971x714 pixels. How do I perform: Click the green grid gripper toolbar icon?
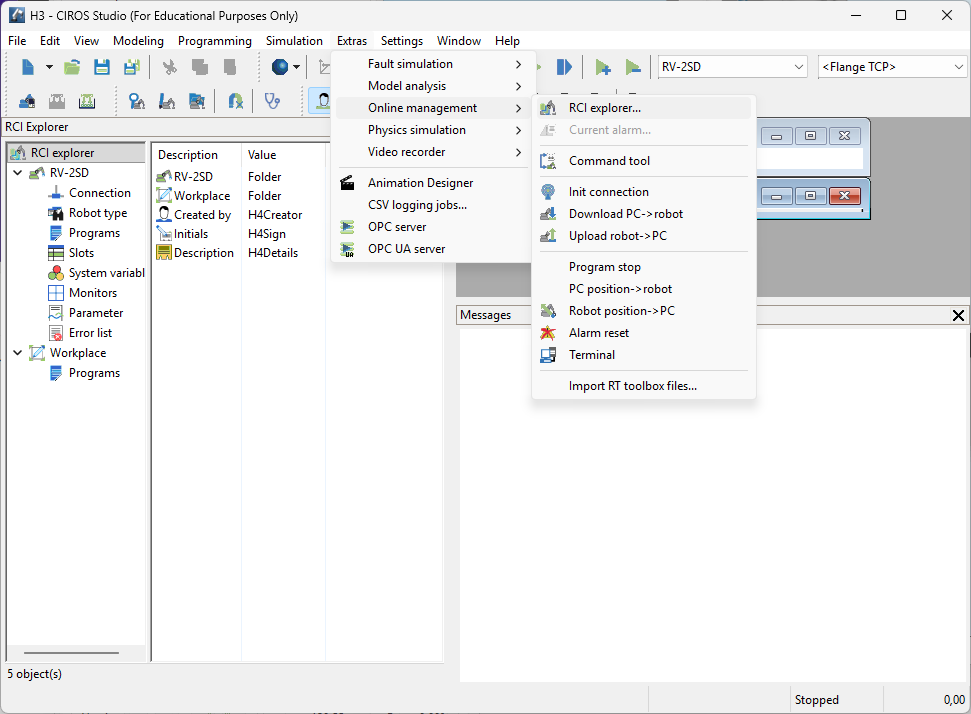pyautogui.click(x=87, y=101)
